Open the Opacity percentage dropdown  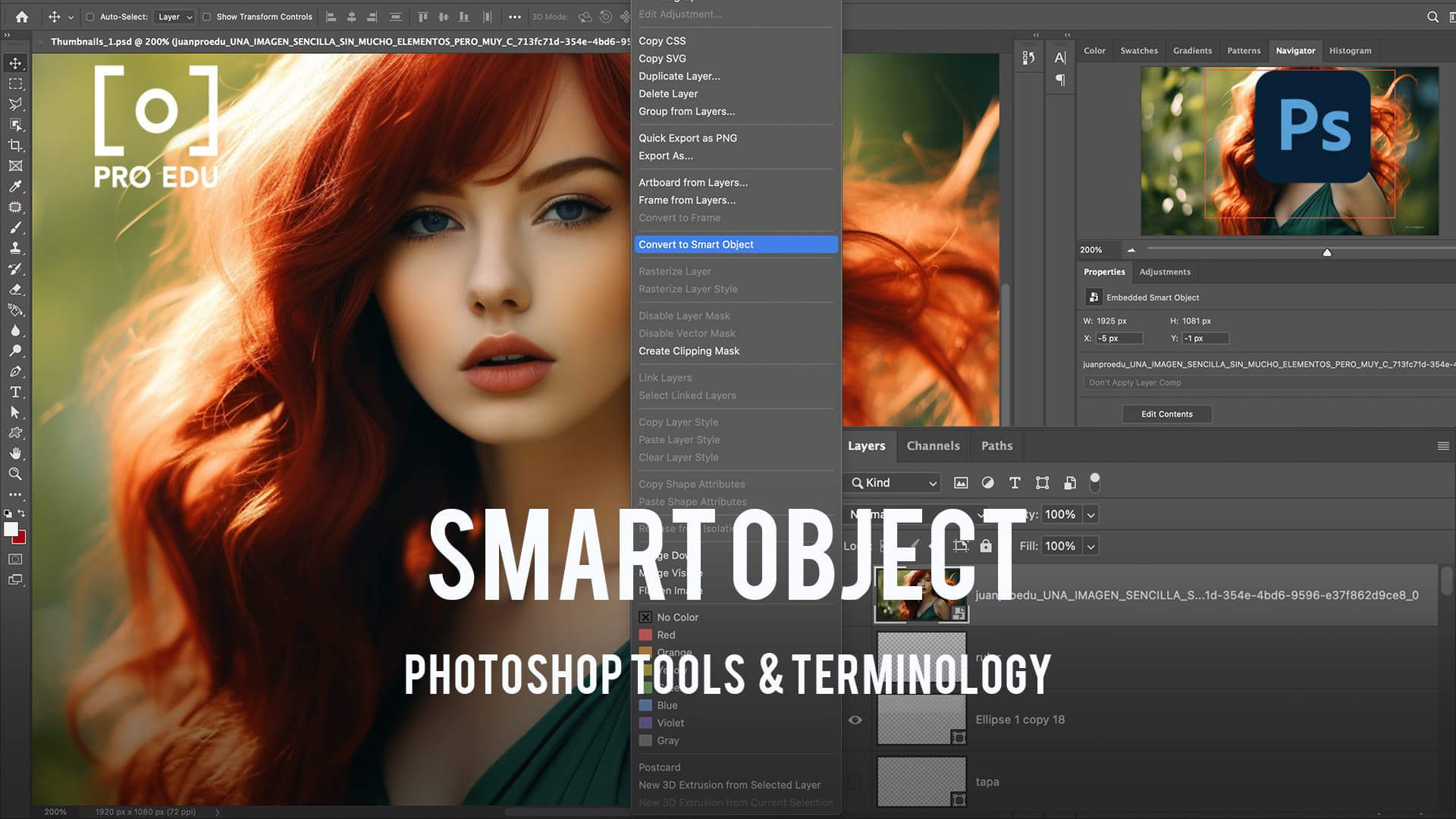pos(1090,514)
